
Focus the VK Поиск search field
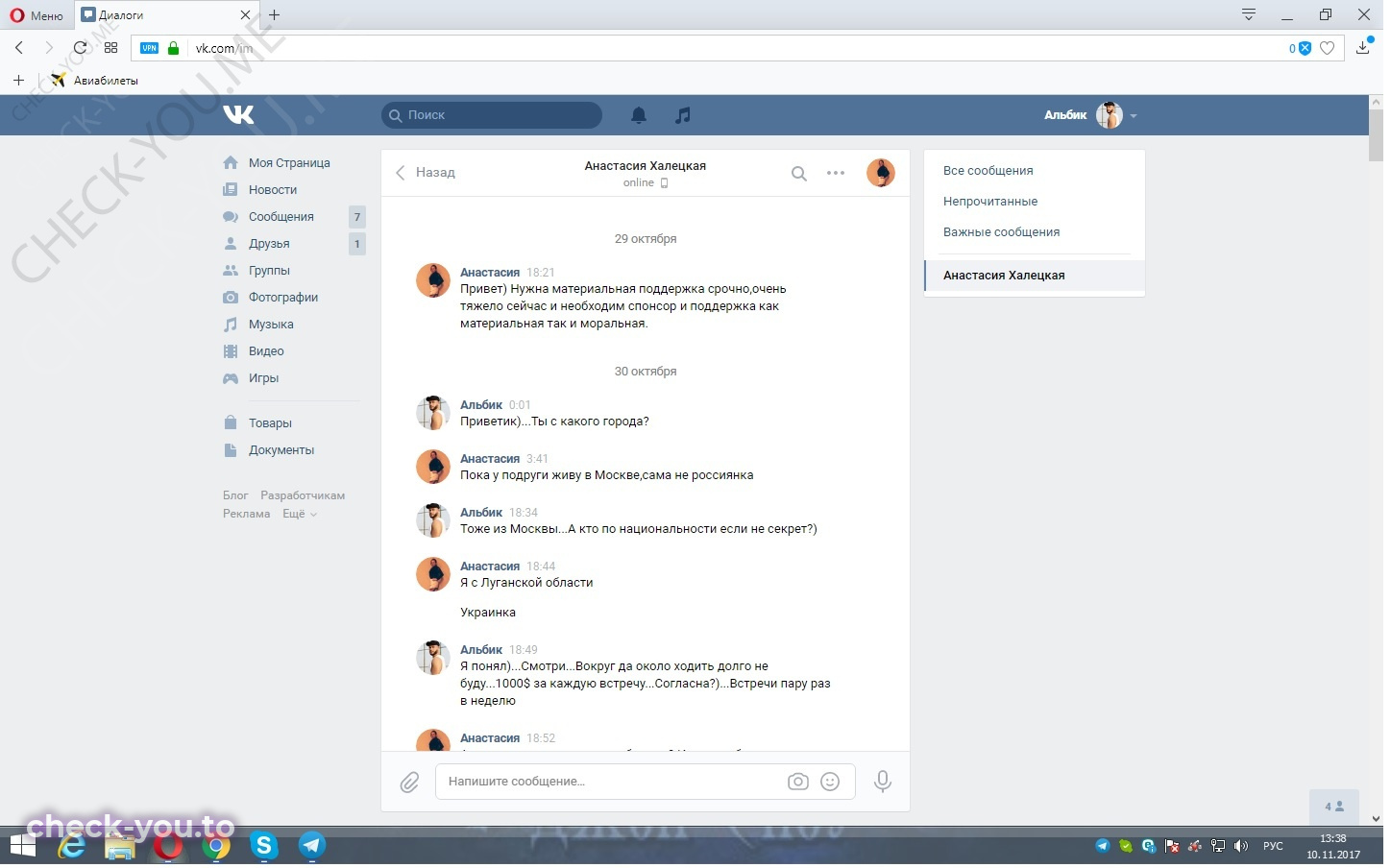[x=492, y=115]
